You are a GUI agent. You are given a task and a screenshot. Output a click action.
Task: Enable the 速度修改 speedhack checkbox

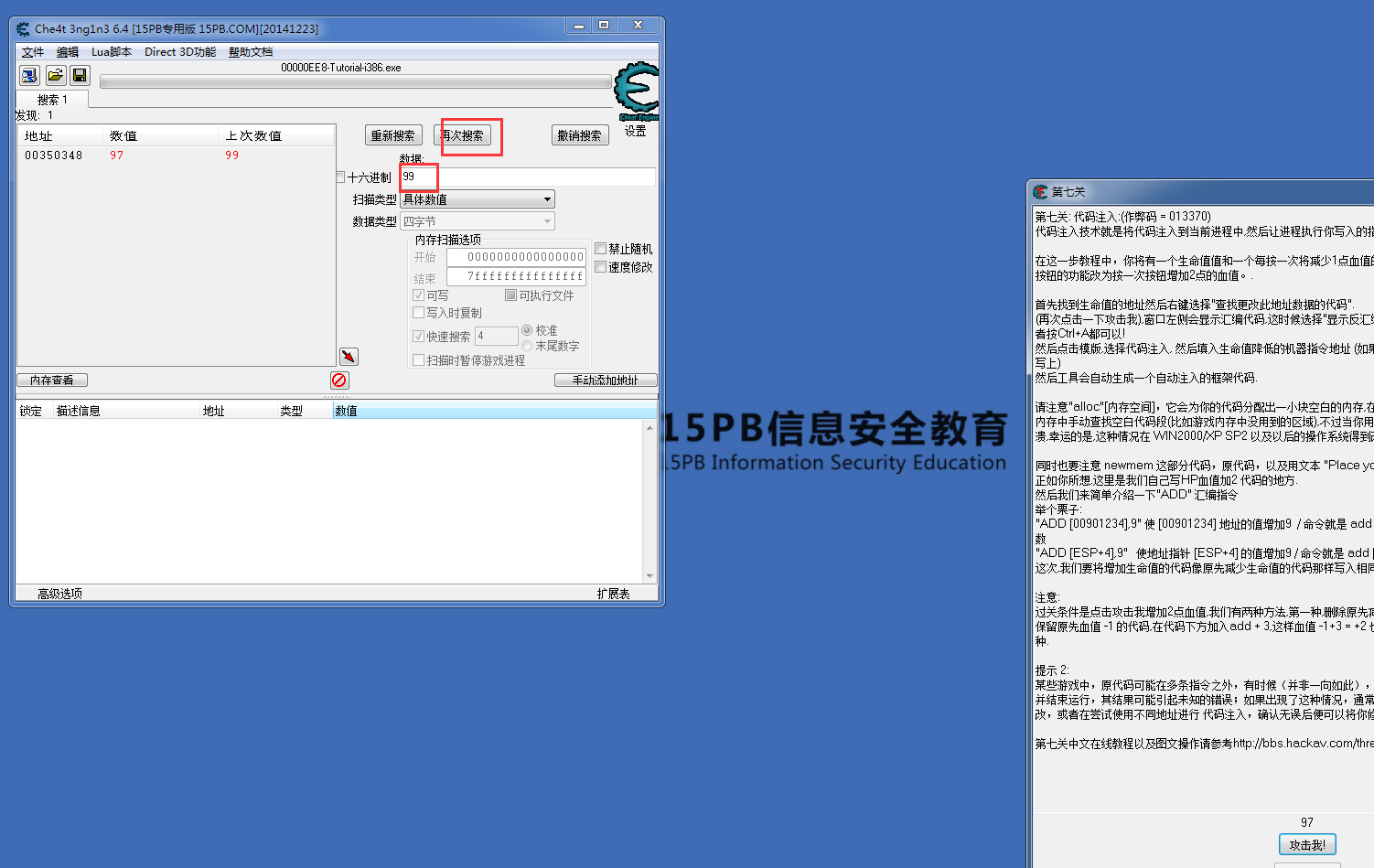tap(600, 267)
